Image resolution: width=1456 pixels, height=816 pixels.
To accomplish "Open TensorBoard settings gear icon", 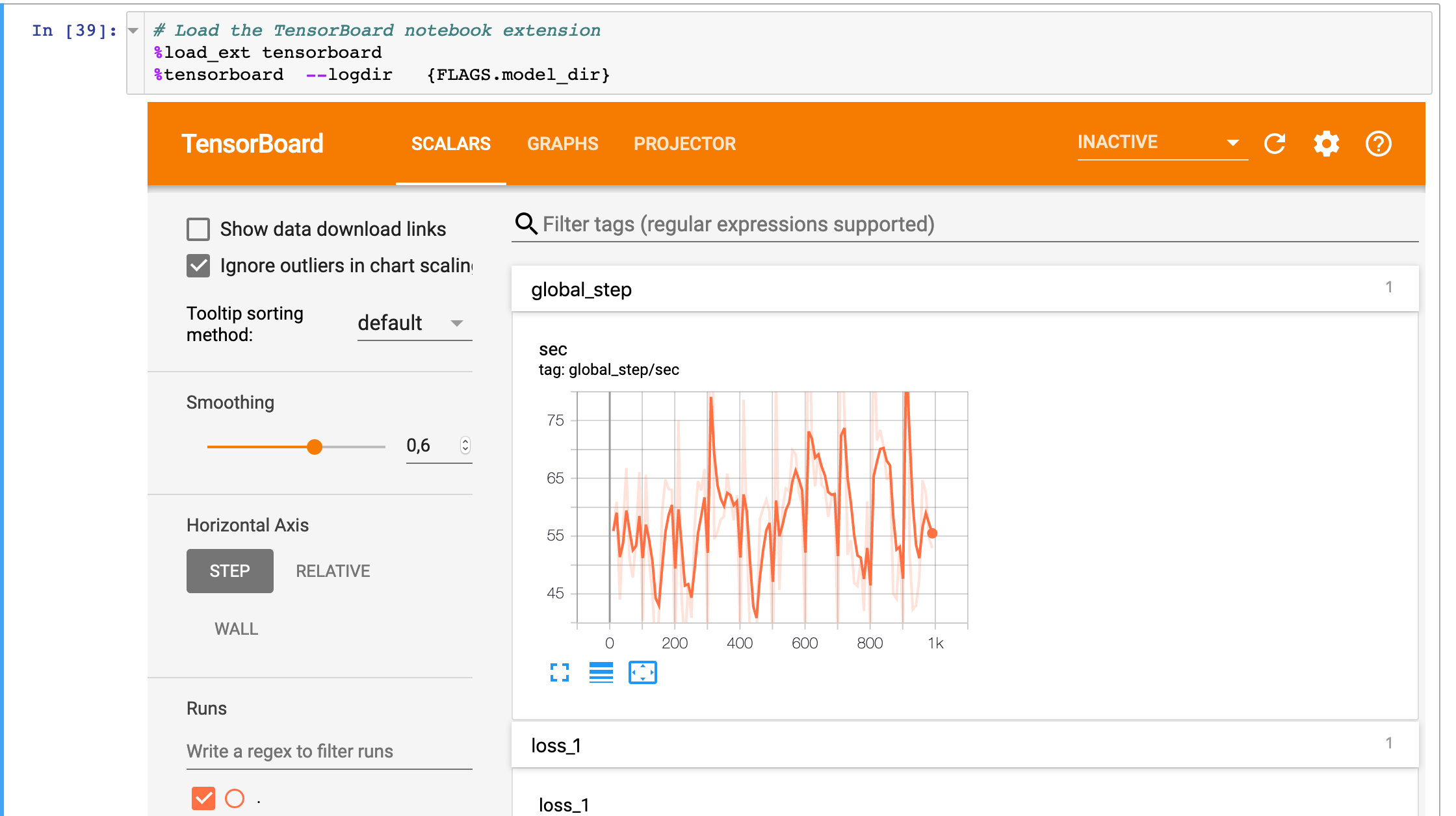I will 1326,144.
